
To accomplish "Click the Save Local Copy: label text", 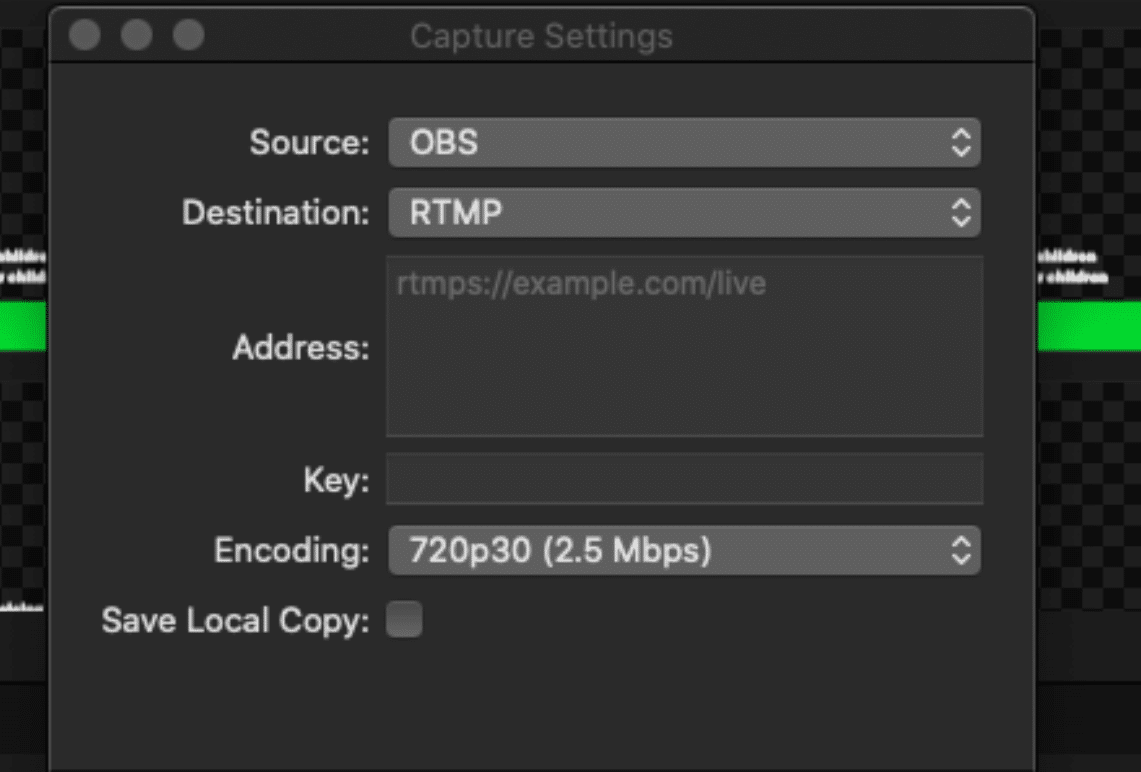I will (235, 621).
